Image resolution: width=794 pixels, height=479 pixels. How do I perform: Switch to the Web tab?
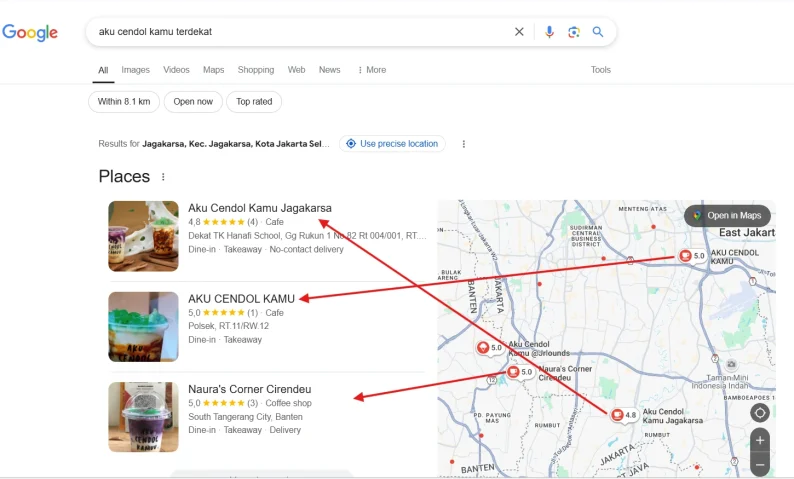296,70
